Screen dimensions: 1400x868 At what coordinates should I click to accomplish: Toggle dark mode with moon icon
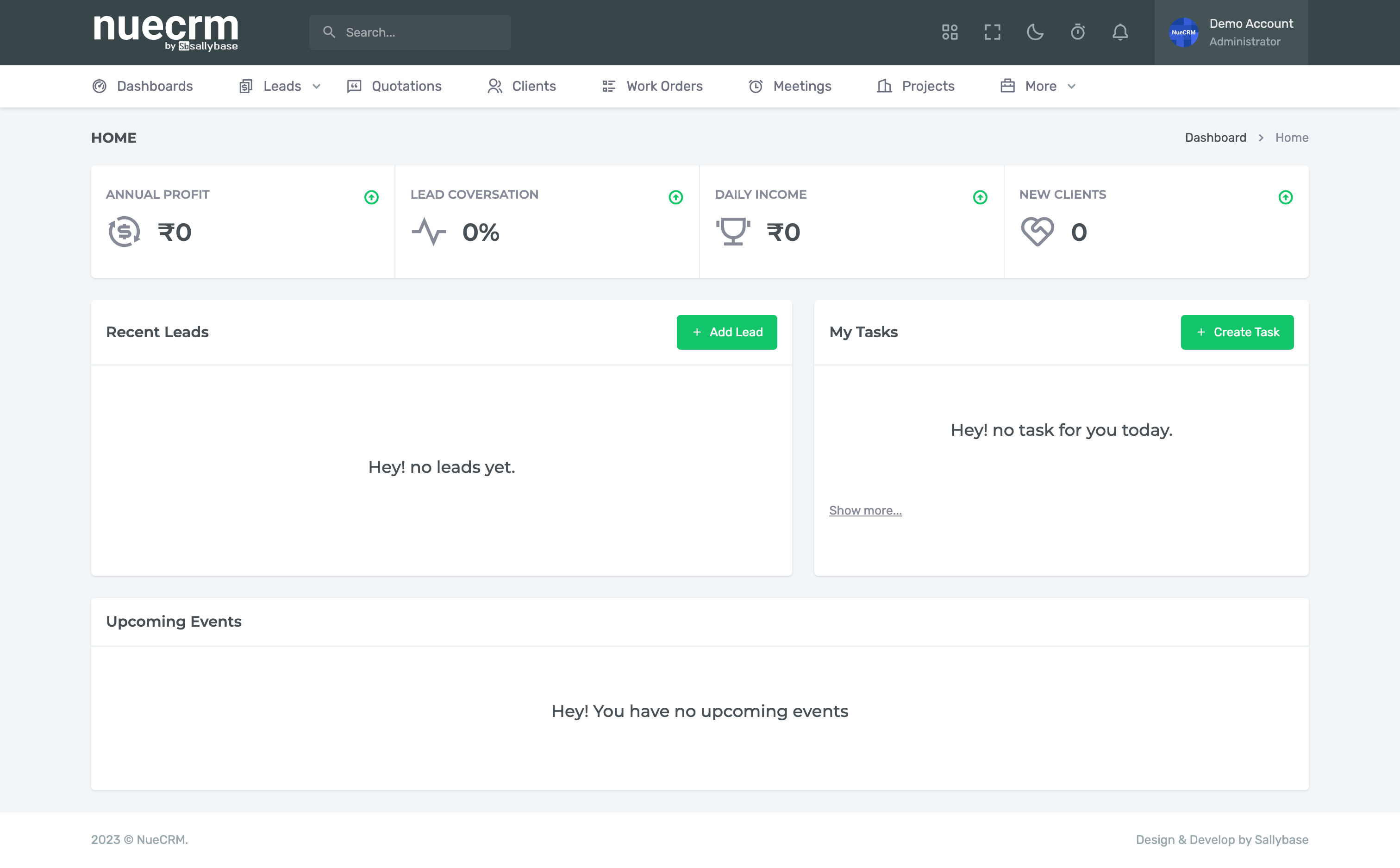click(x=1035, y=32)
